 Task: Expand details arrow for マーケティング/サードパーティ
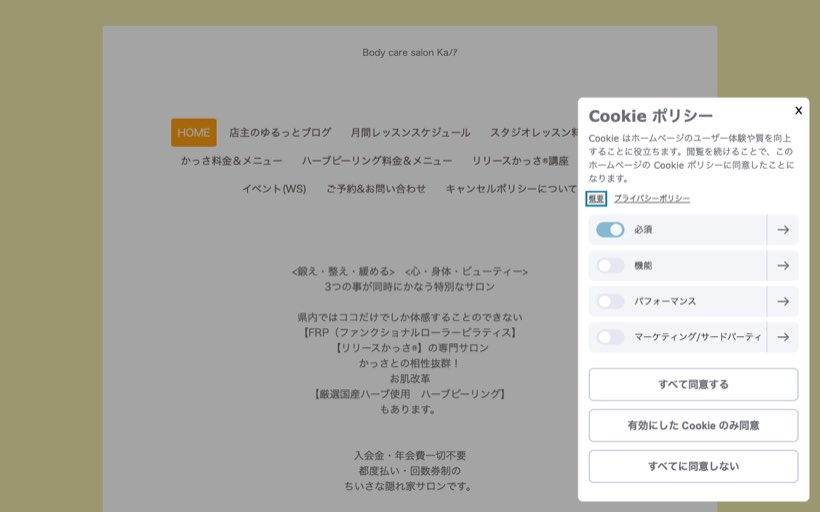[783, 337]
